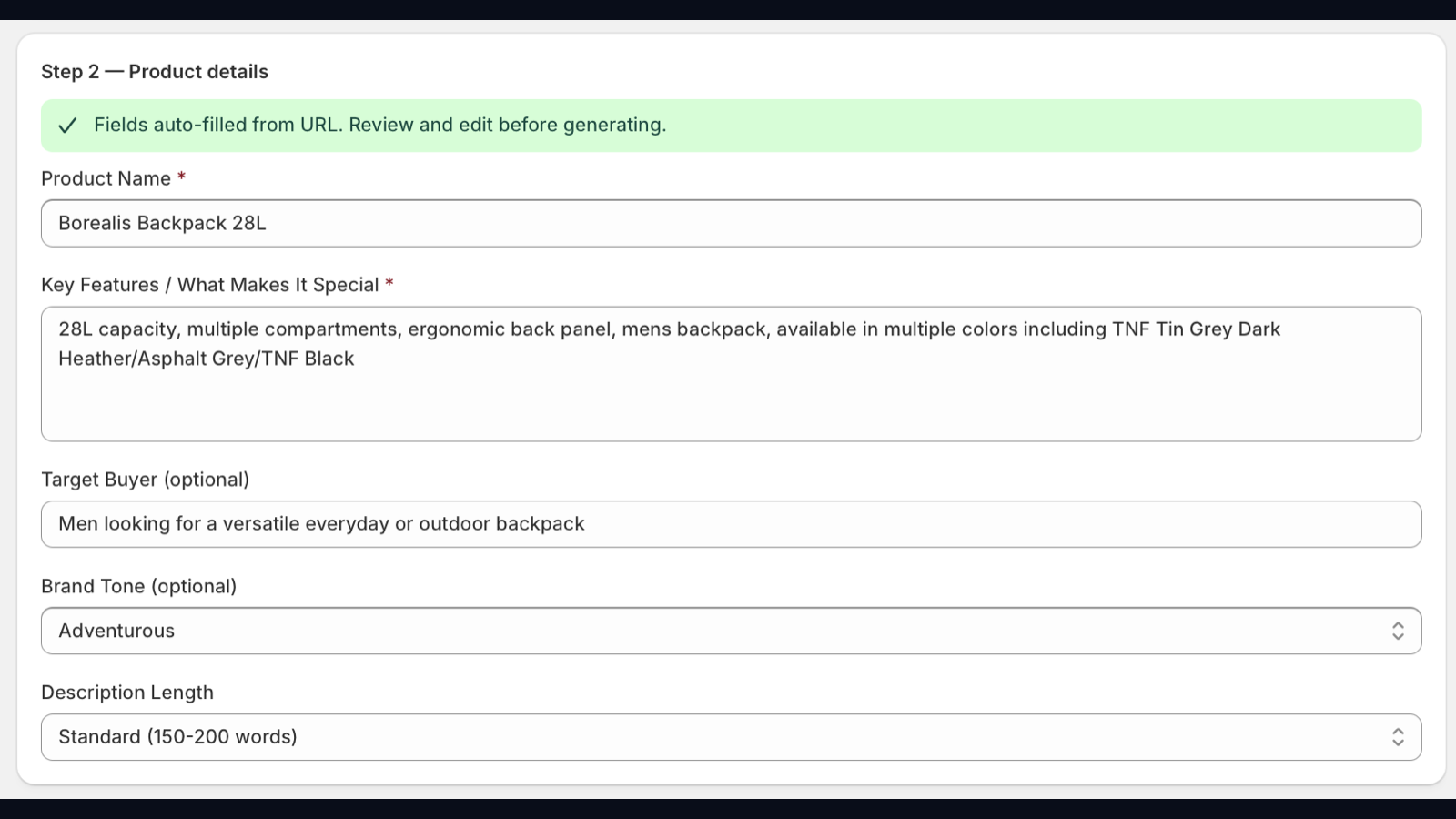Click the 'Fields auto-filled from URL' banner message

(x=379, y=125)
